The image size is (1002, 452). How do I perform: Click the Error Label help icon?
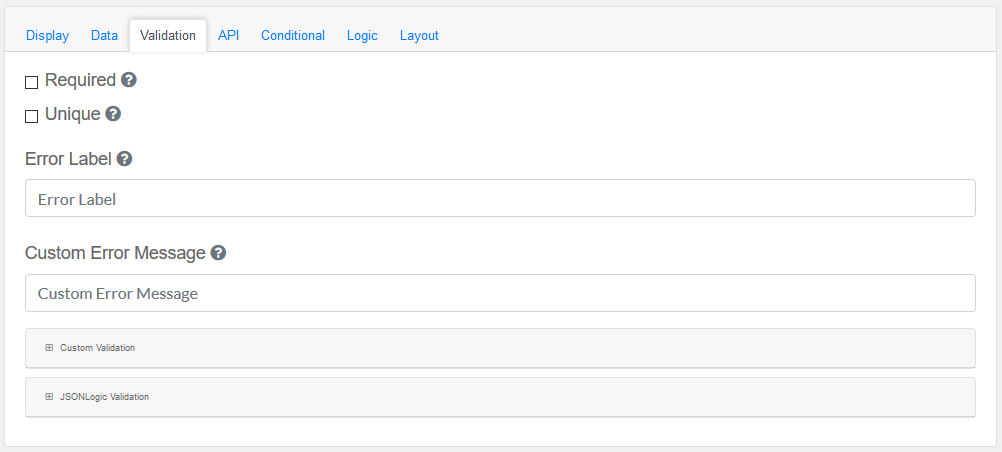click(124, 159)
